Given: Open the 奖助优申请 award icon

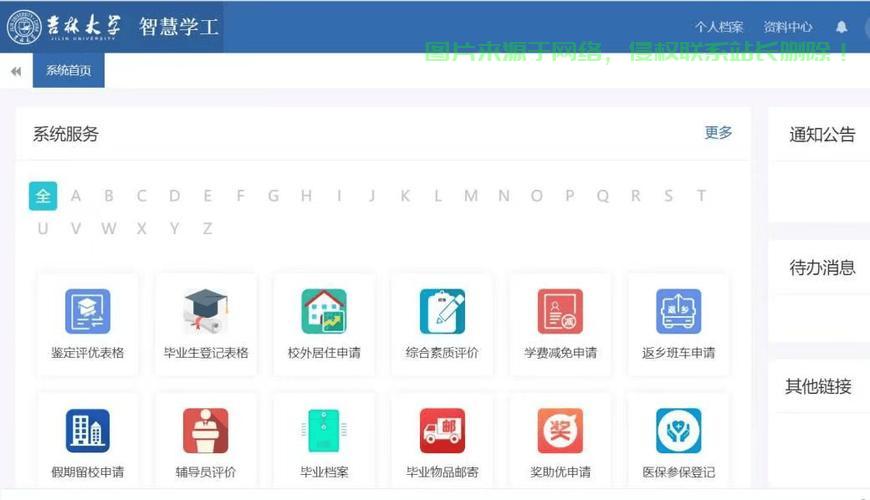Looking at the screenshot, I should 560,431.
